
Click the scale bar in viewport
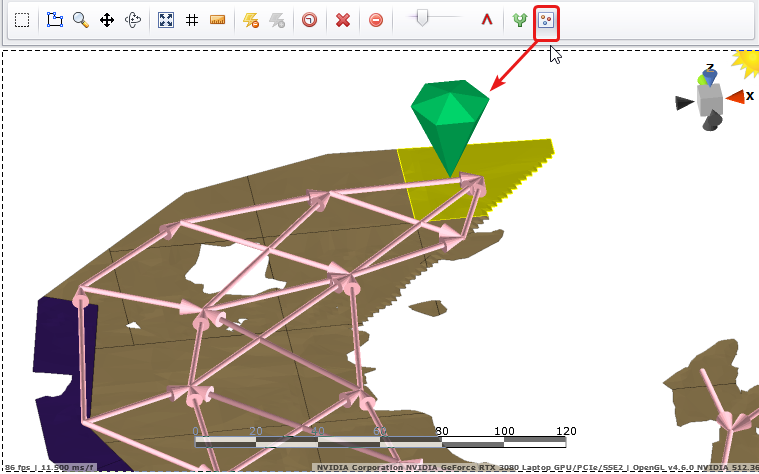(x=380, y=442)
